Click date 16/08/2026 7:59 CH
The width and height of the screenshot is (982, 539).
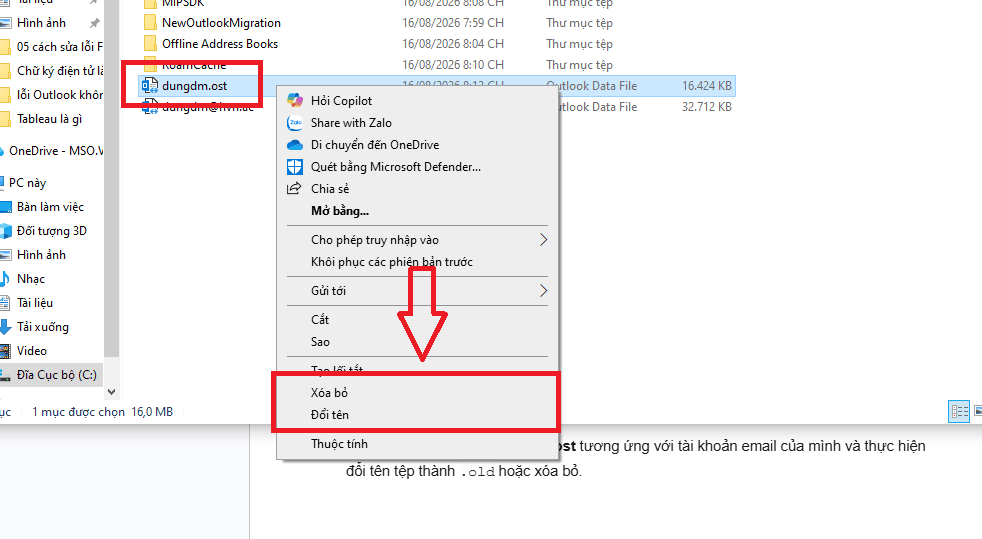tap(453, 23)
